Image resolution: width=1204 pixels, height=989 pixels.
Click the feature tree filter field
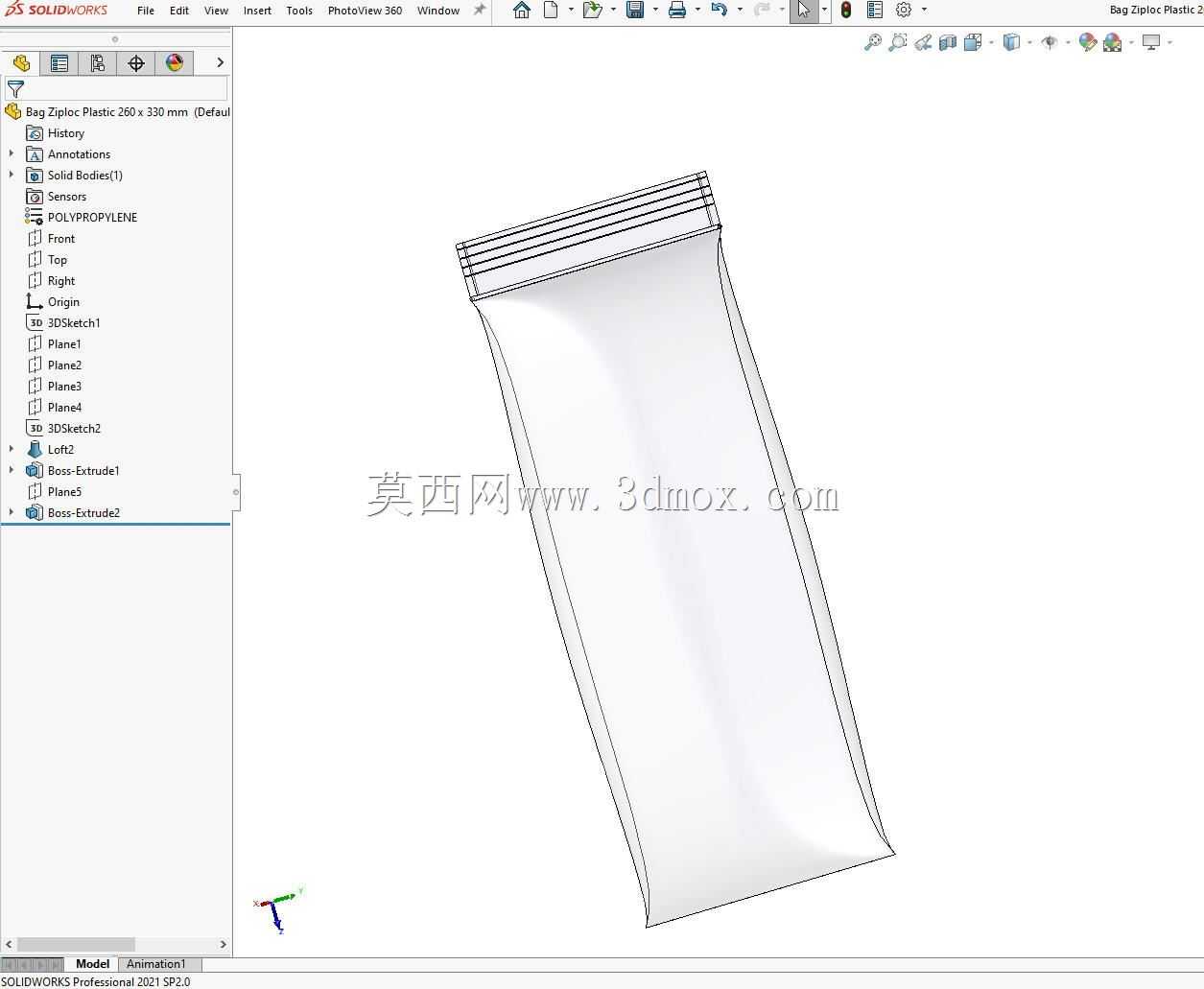coord(116,89)
